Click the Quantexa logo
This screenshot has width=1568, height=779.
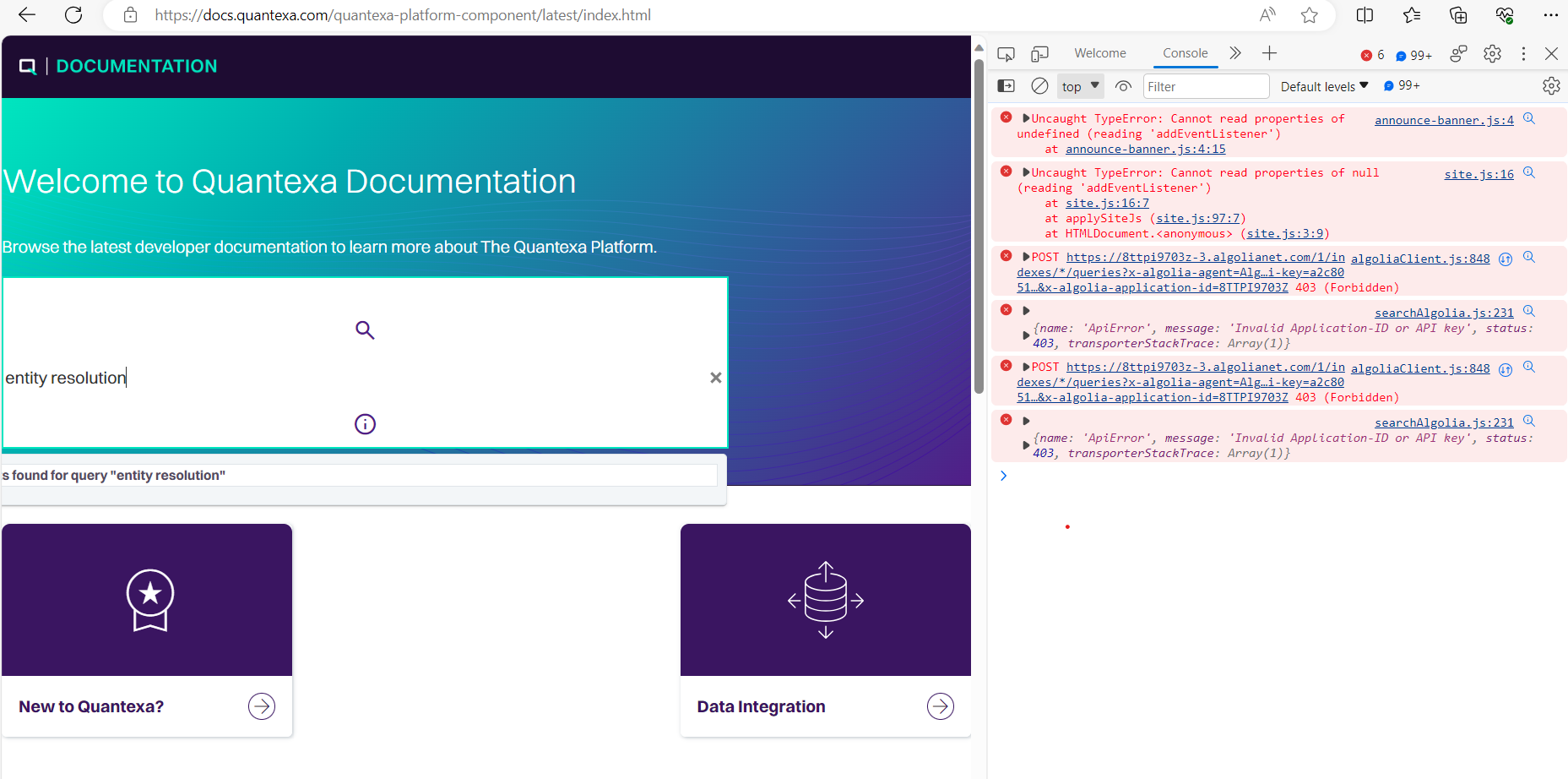pyautogui.click(x=28, y=66)
